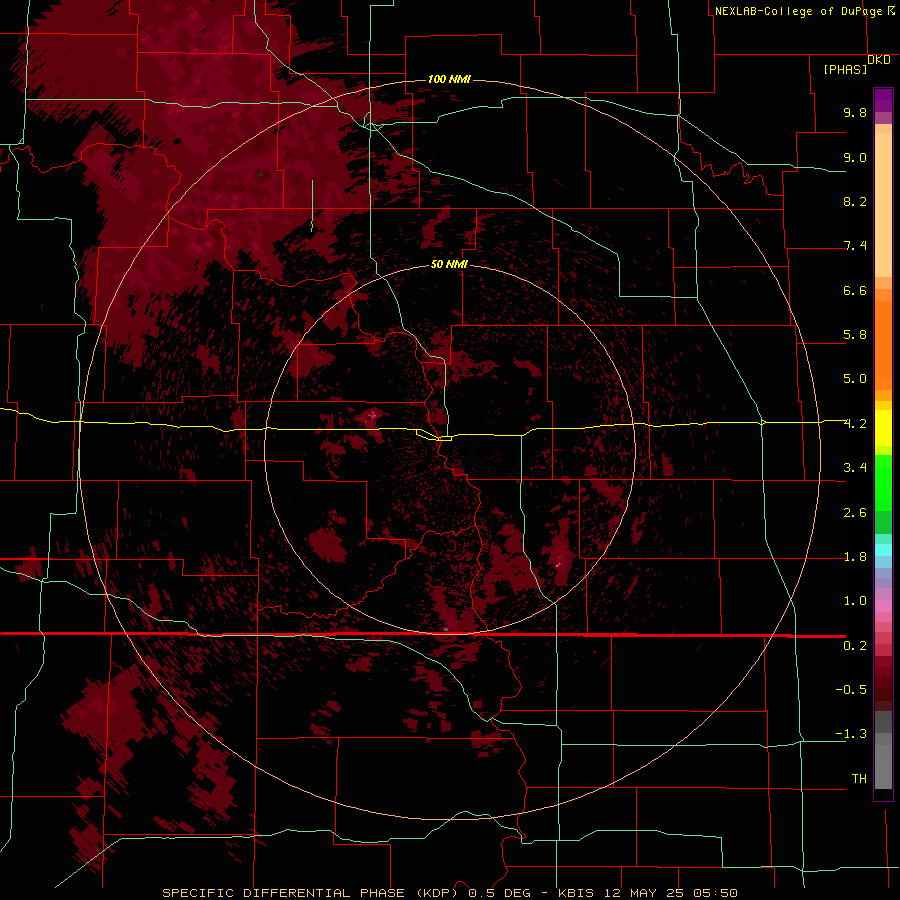Click the '100 NMI' range ring label

(x=449, y=79)
